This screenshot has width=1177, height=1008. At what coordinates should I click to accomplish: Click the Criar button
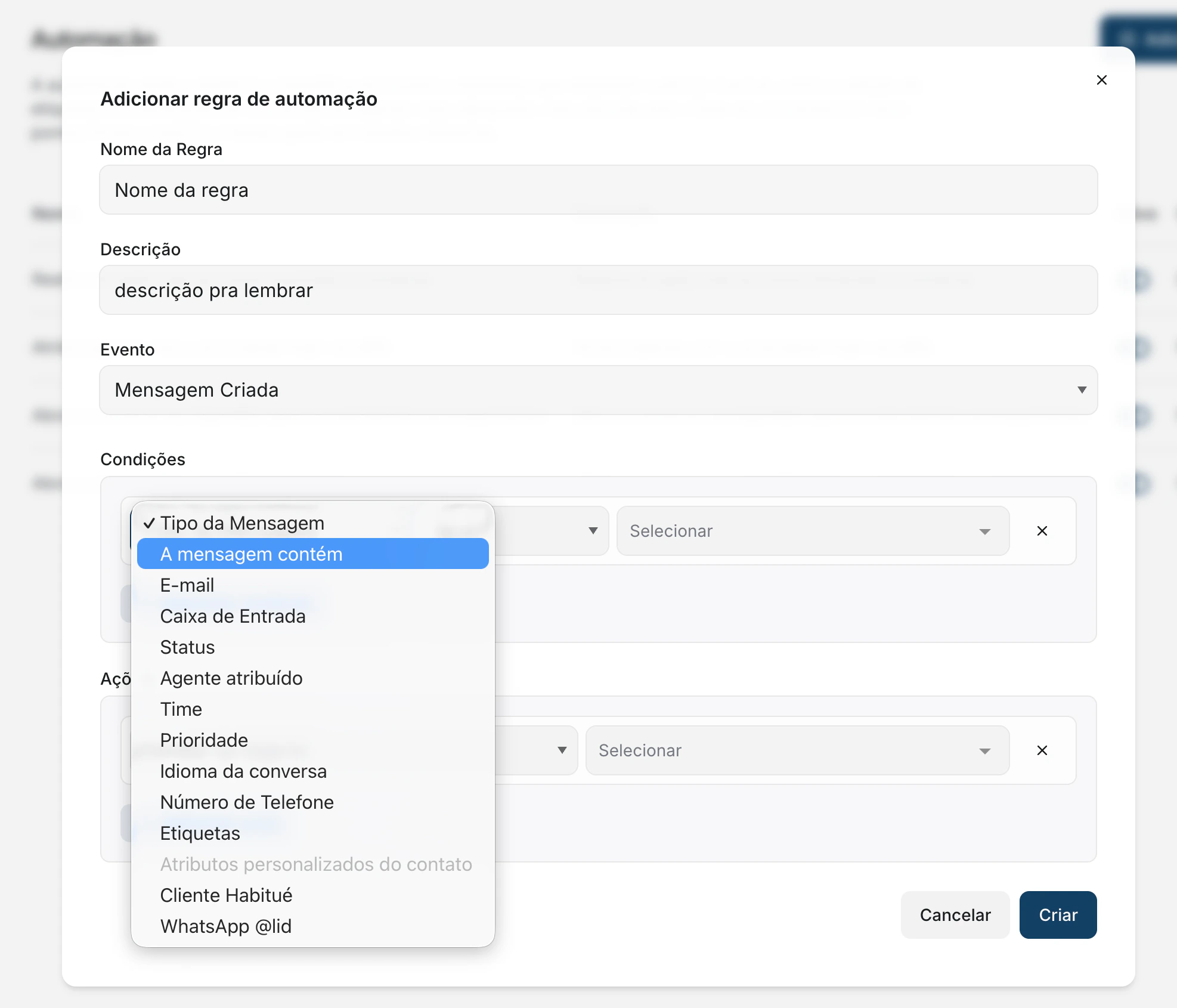pyautogui.click(x=1058, y=915)
